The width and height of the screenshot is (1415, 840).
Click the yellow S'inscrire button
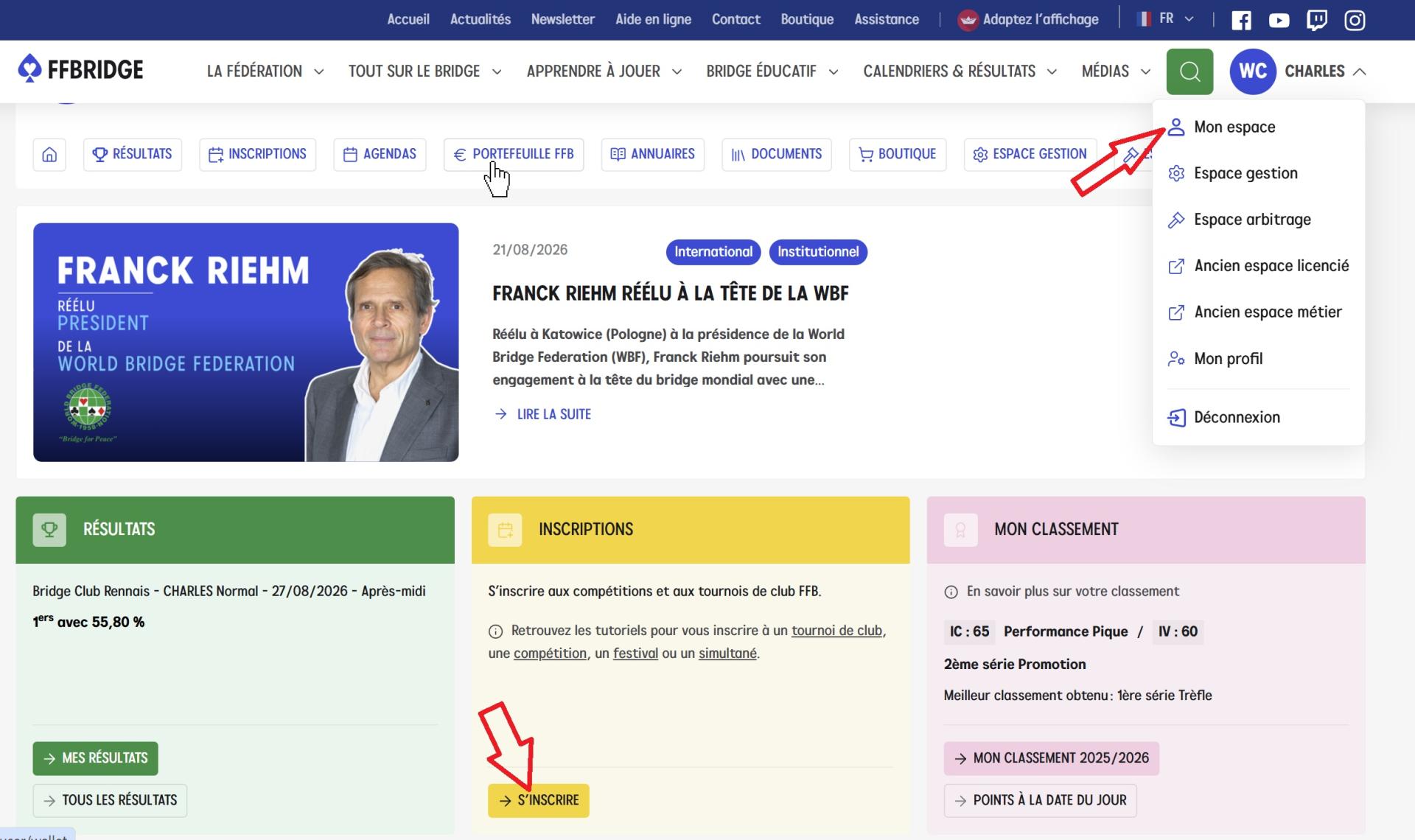tap(539, 800)
